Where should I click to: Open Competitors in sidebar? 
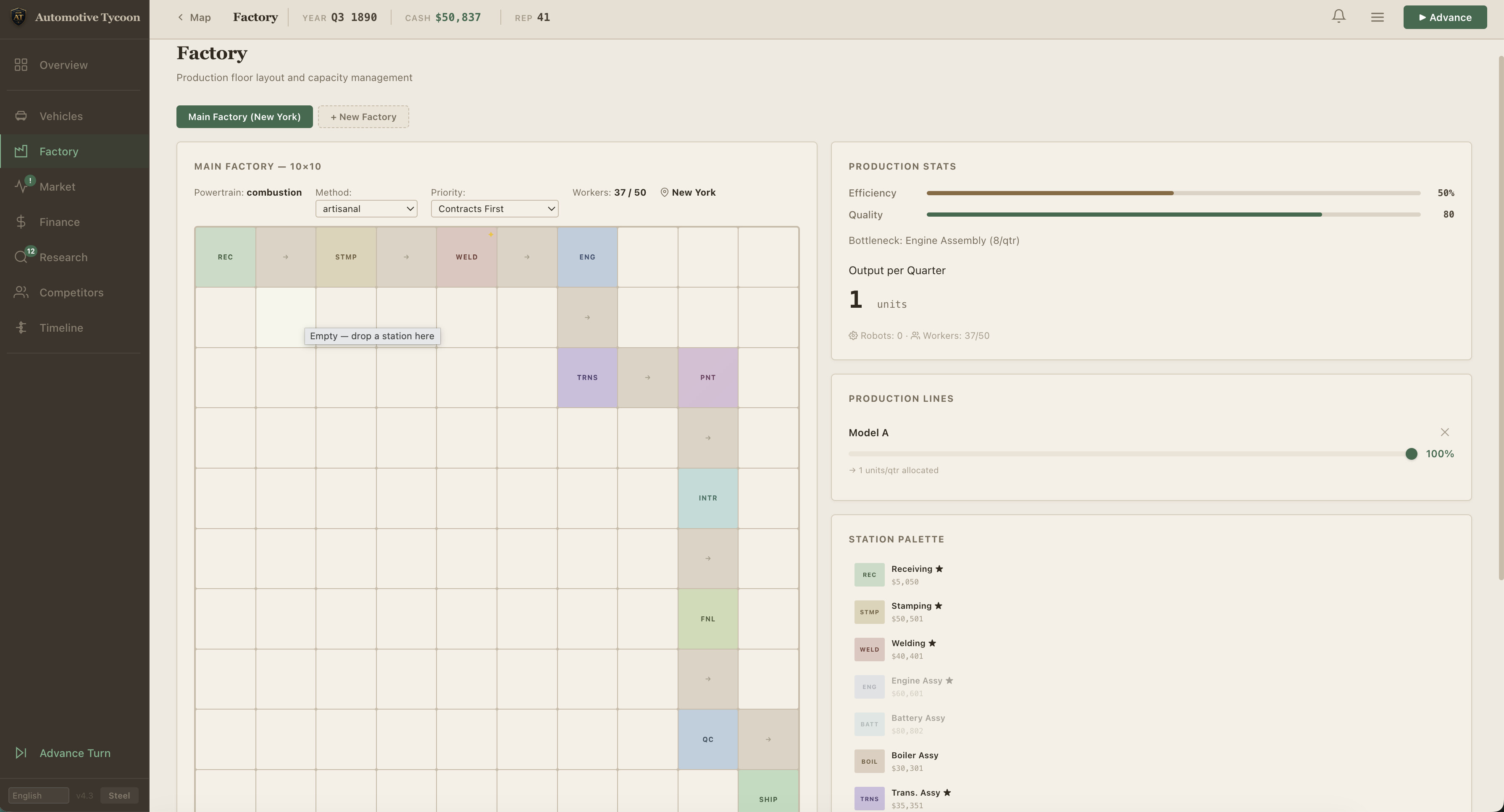[75, 292]
